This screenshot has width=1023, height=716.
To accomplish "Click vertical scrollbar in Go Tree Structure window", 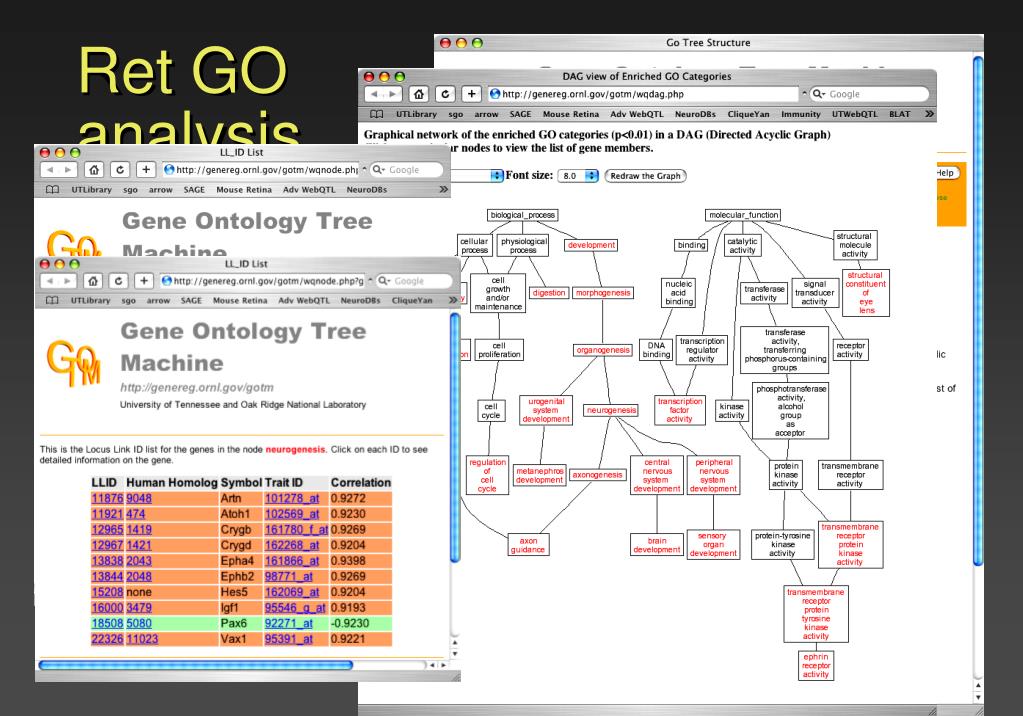I will (977, 312).
